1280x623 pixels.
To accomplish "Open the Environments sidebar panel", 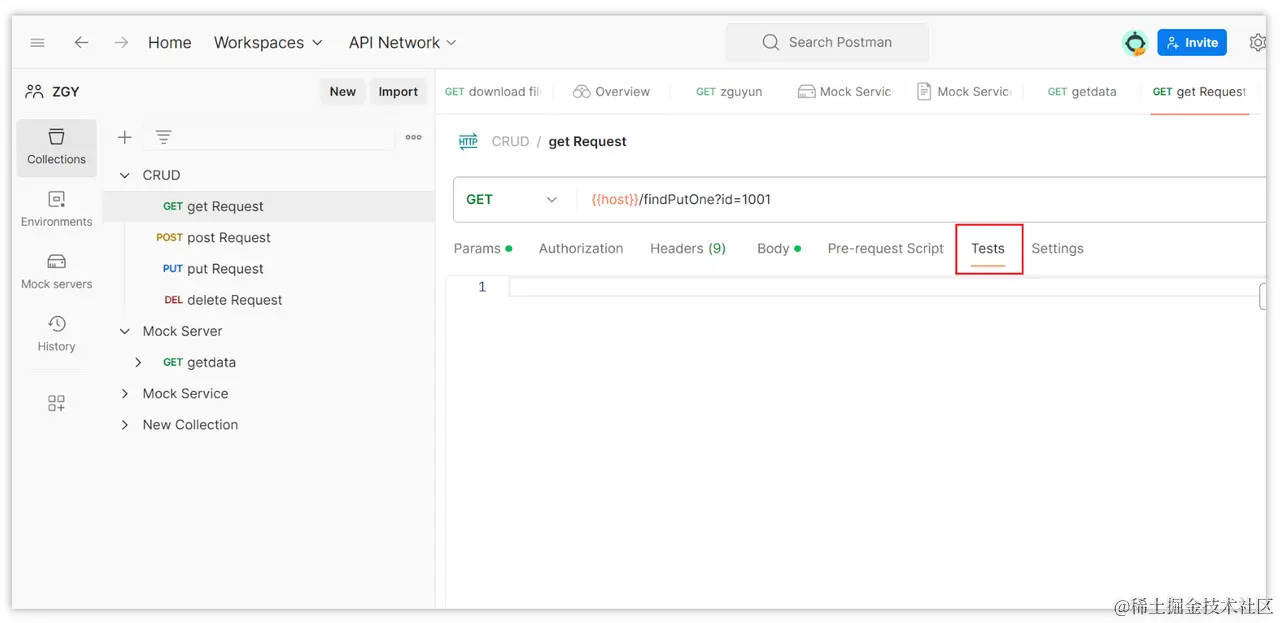I will (x=56, y=209).
